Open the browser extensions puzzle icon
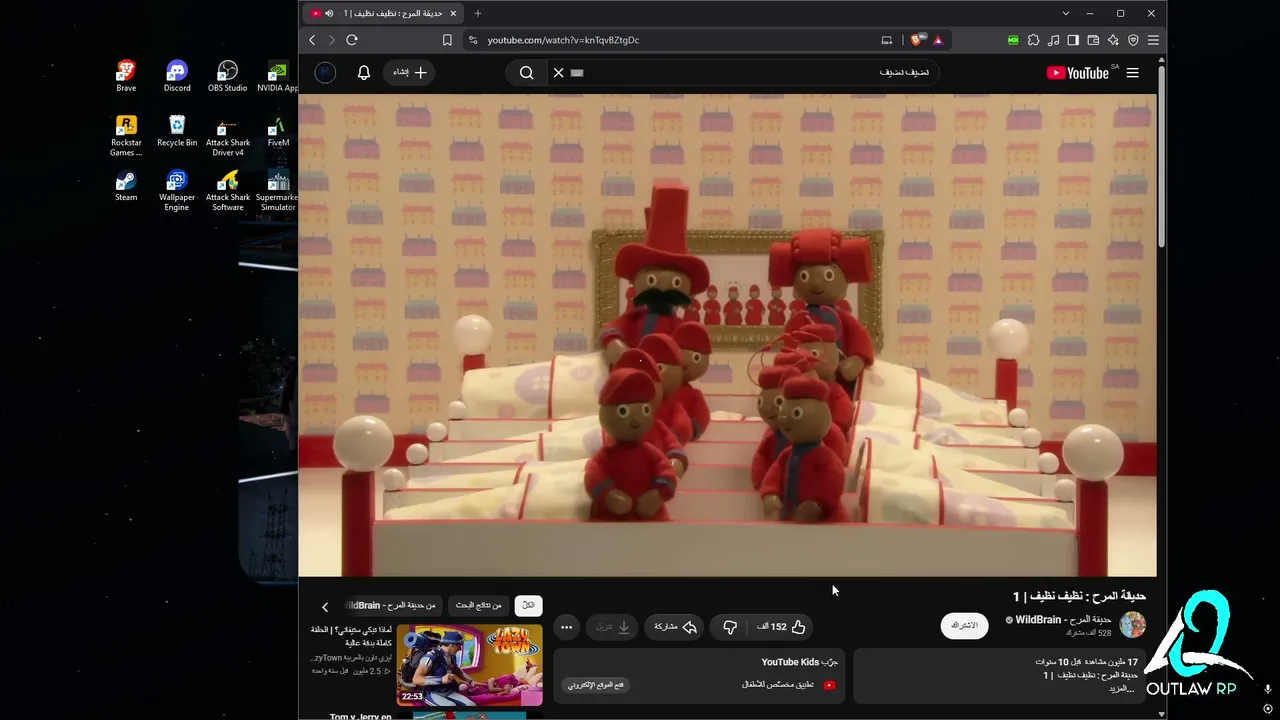 [1033, 40]
